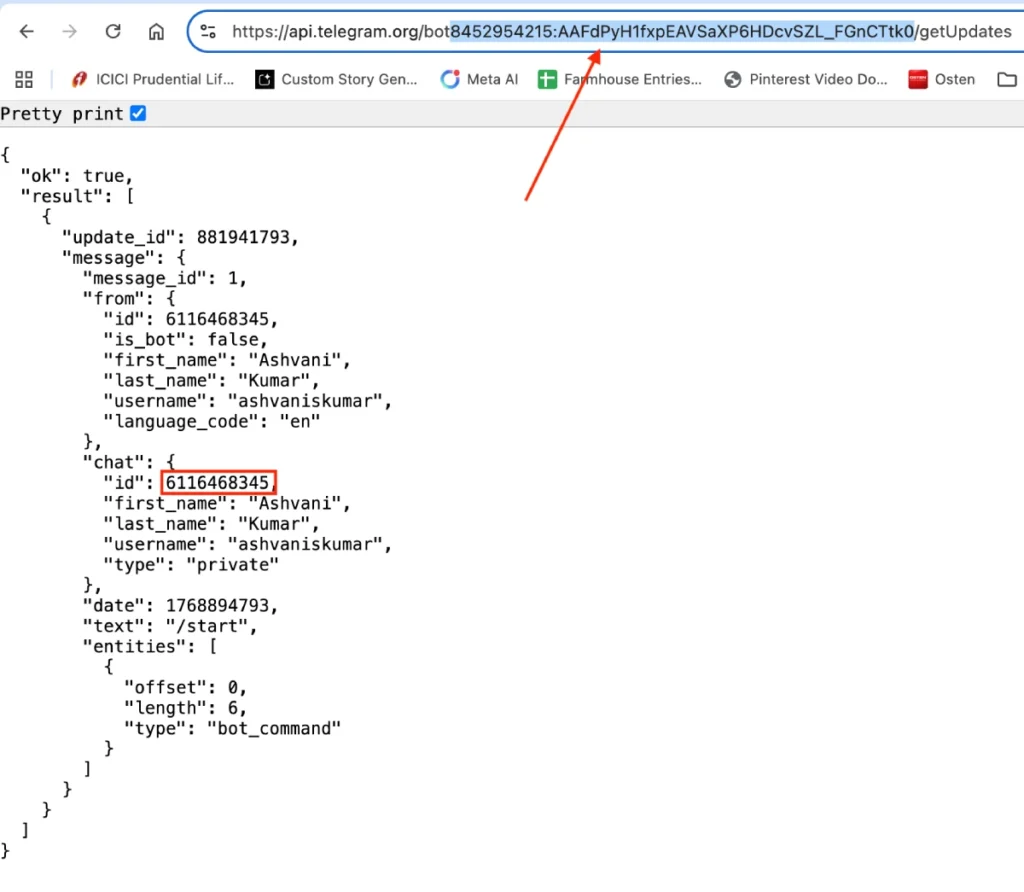Click the "private" chat type value
This screenshot has height=892, width=1024.
pyautogui.click(x=232, y=565)
